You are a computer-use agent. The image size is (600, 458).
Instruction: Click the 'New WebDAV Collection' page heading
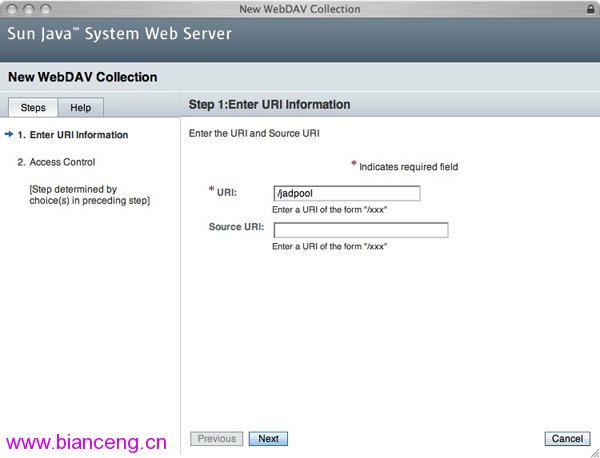coord(83,77)
